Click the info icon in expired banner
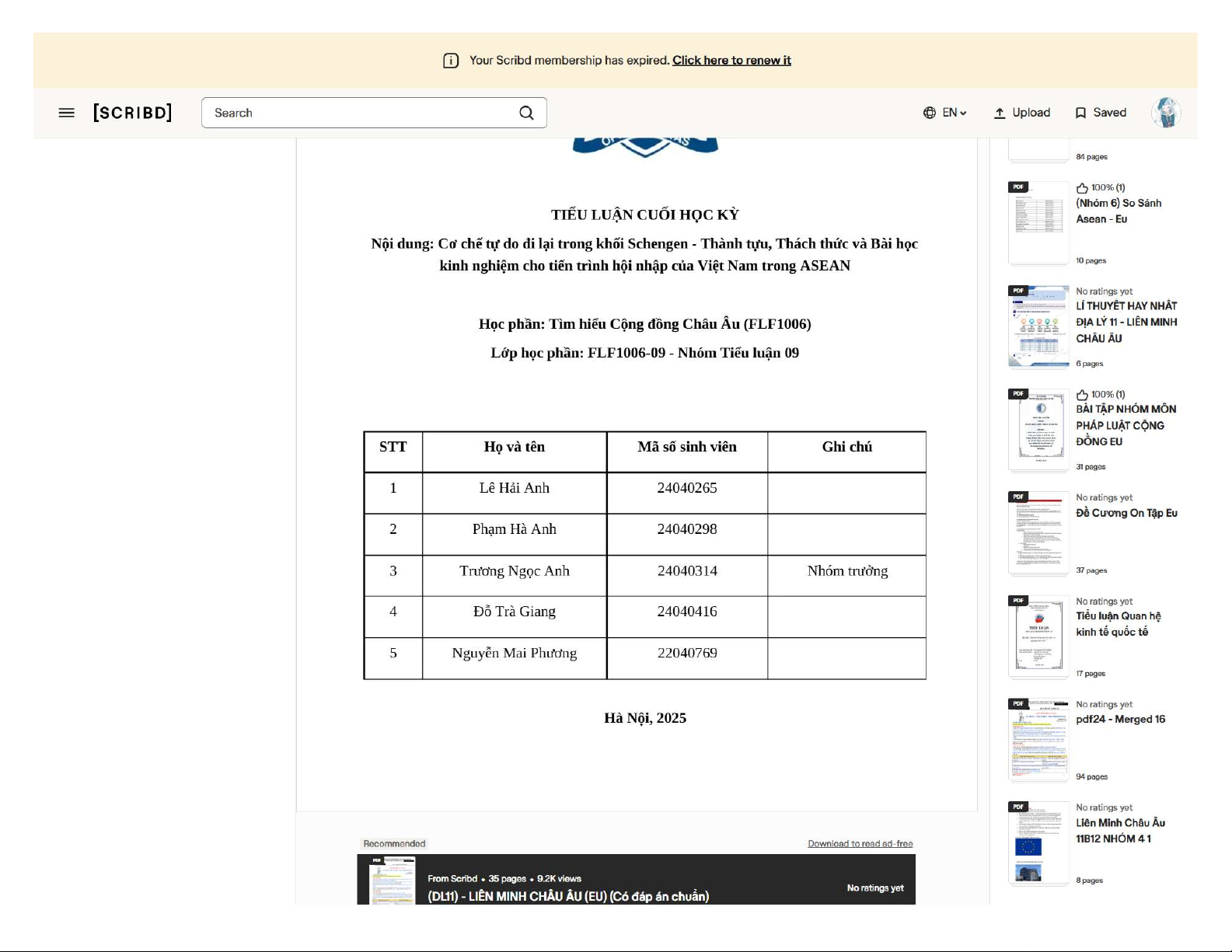Viewport: 1232px width, 952px height. (451, 61)
